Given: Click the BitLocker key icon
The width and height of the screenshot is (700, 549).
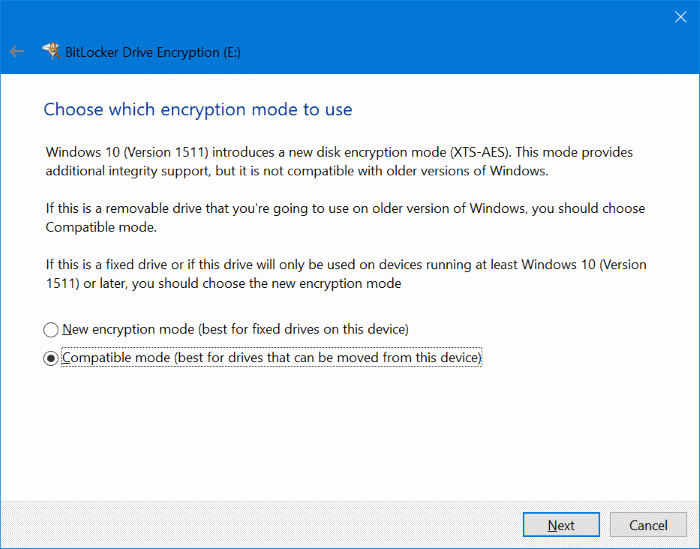Looking at the screenshot, I should tap(49, 51).
